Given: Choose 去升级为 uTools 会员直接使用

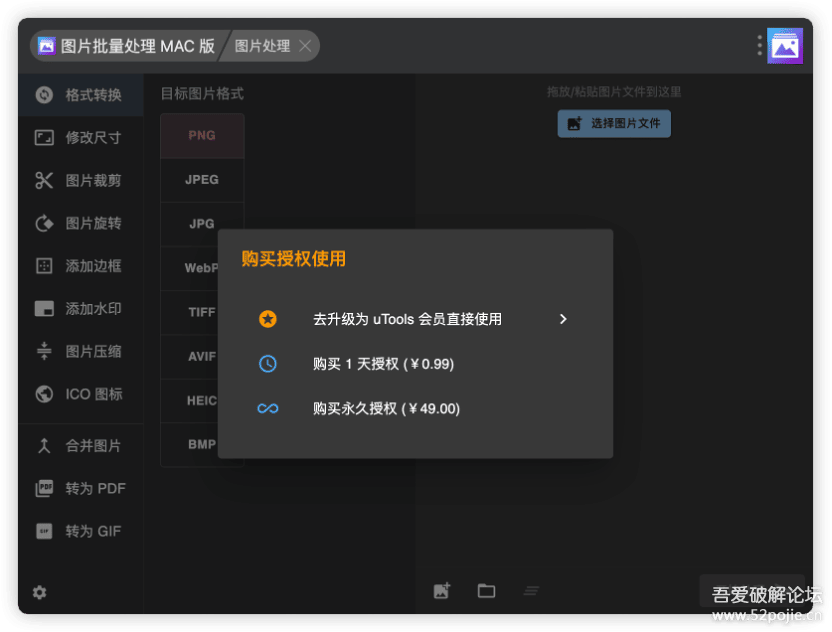Looking at the screenshot, I should pos(415,319).
